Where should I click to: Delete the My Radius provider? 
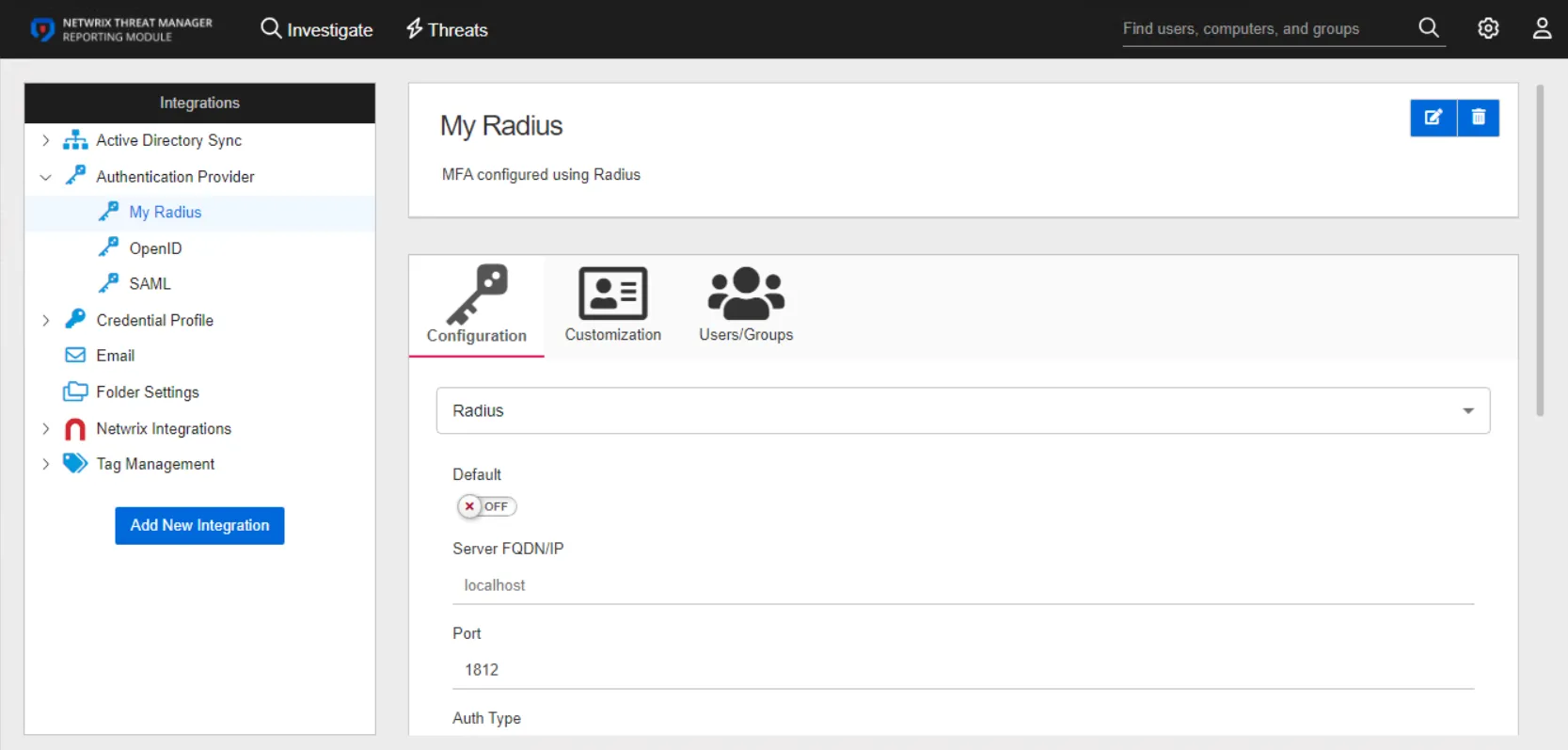click(1479, 118)
